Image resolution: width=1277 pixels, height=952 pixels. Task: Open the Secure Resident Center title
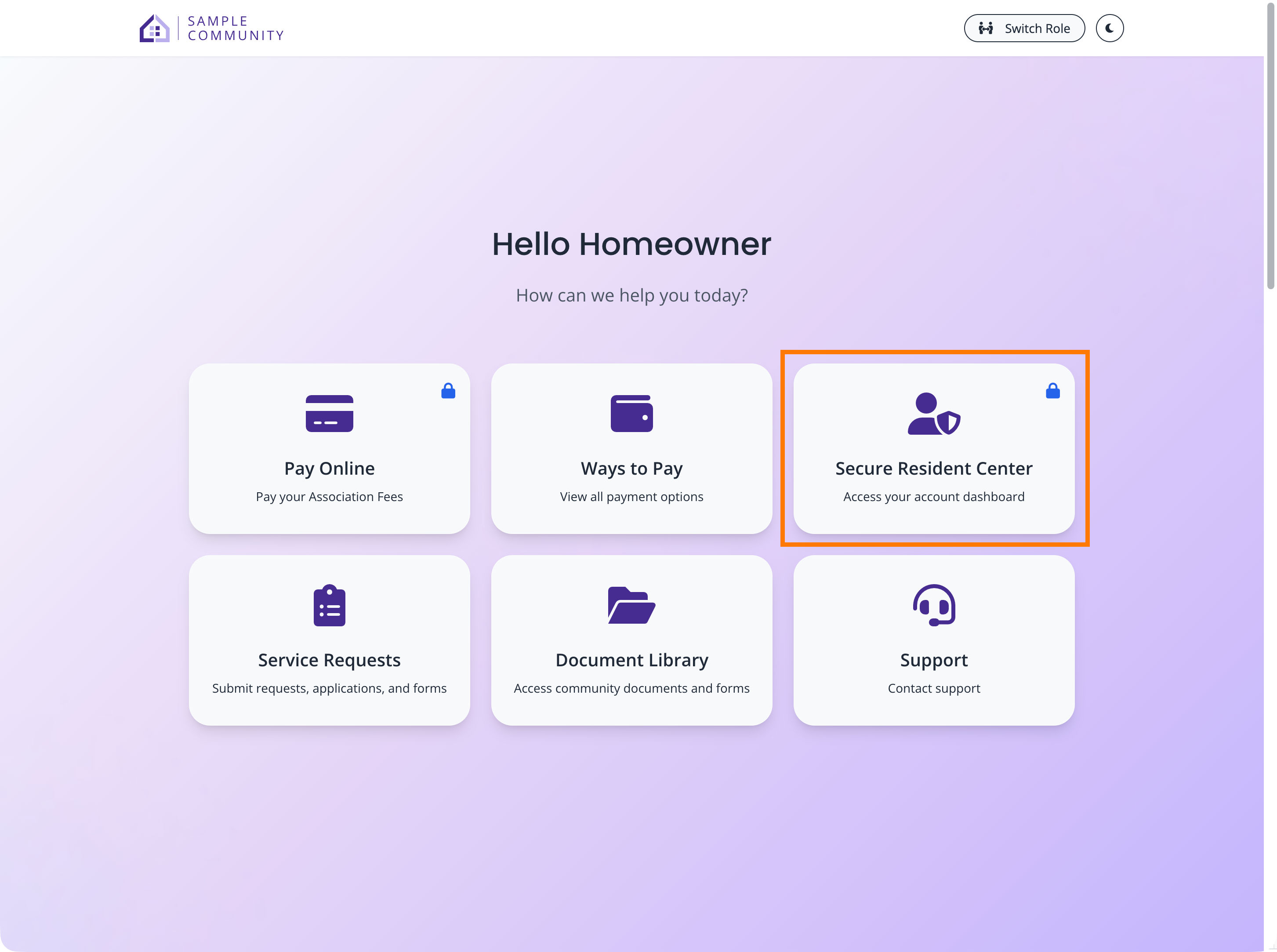934,469
